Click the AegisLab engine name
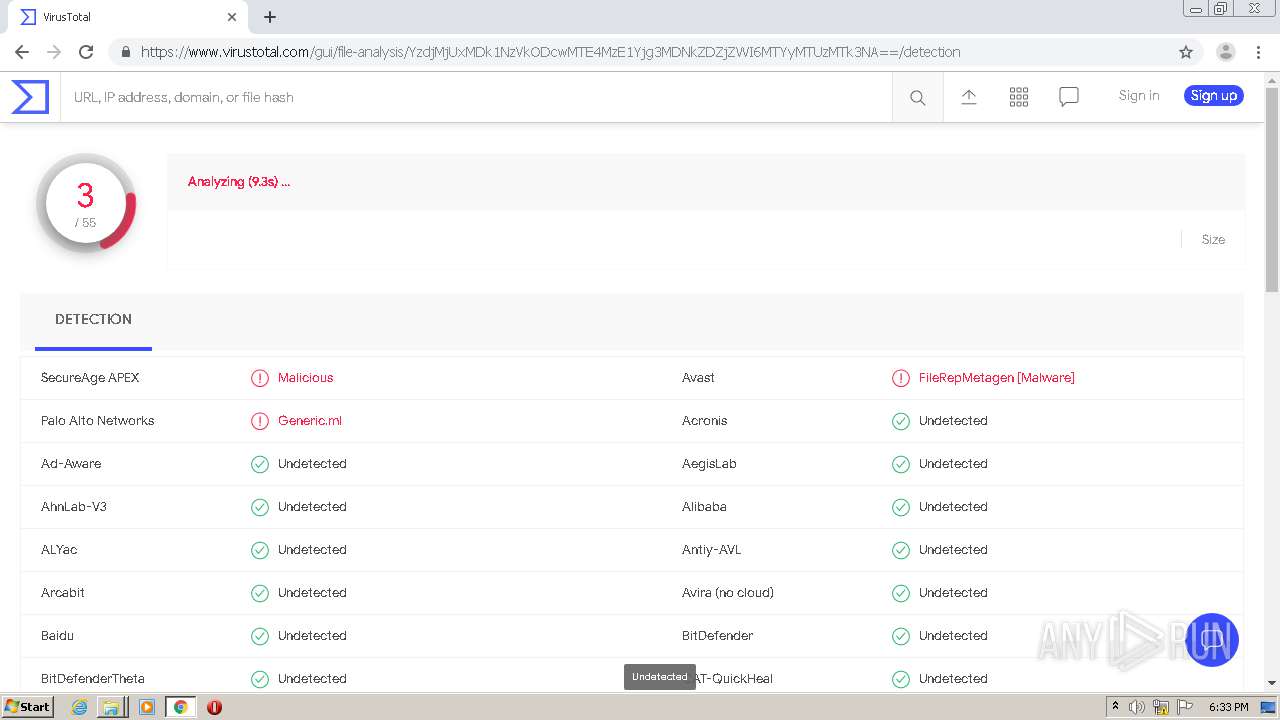Viewport: 1280px width, 720px height. click(709, 464)
